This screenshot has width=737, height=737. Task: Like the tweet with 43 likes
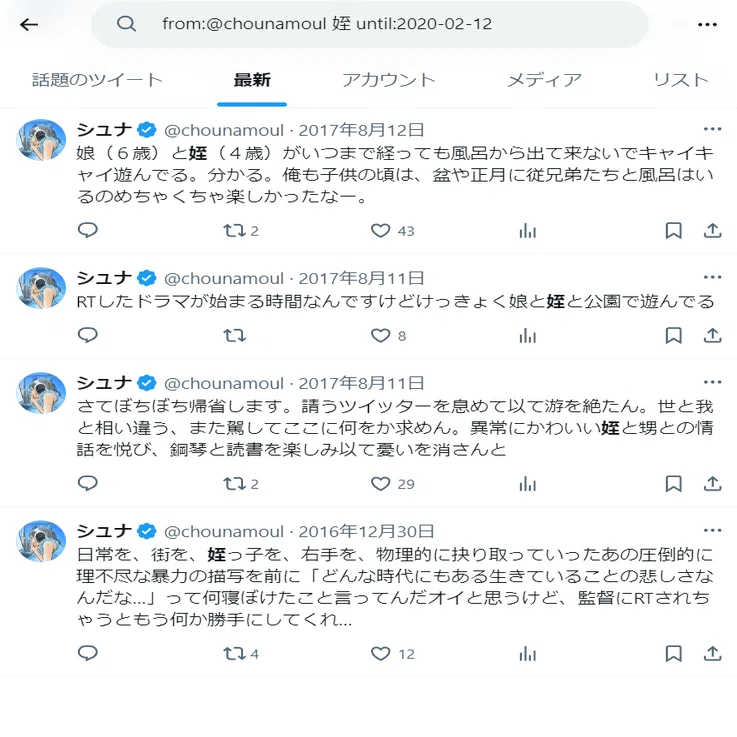[x=392, y=231]
